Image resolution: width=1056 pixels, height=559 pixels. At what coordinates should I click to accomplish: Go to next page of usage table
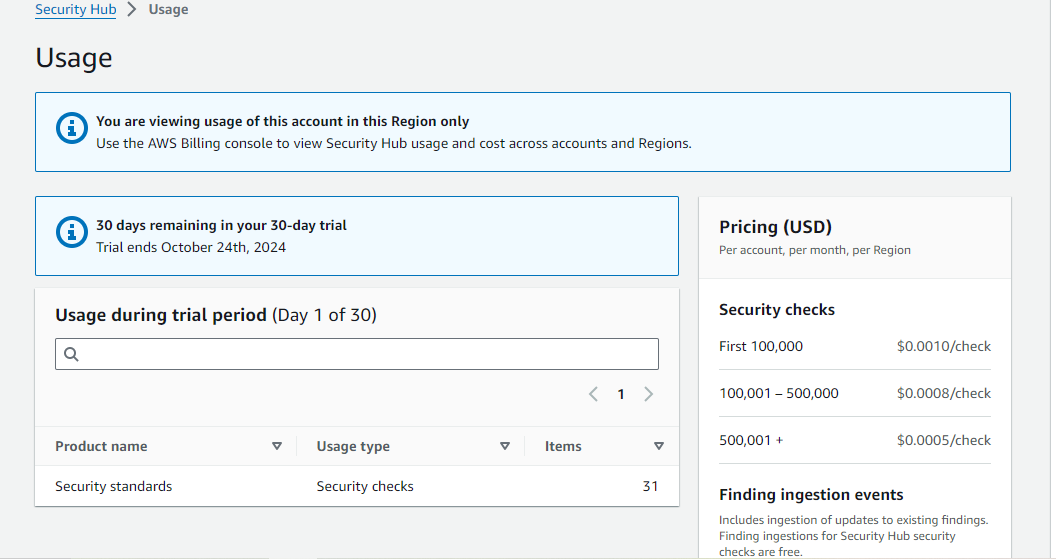(x=649, y=394)
